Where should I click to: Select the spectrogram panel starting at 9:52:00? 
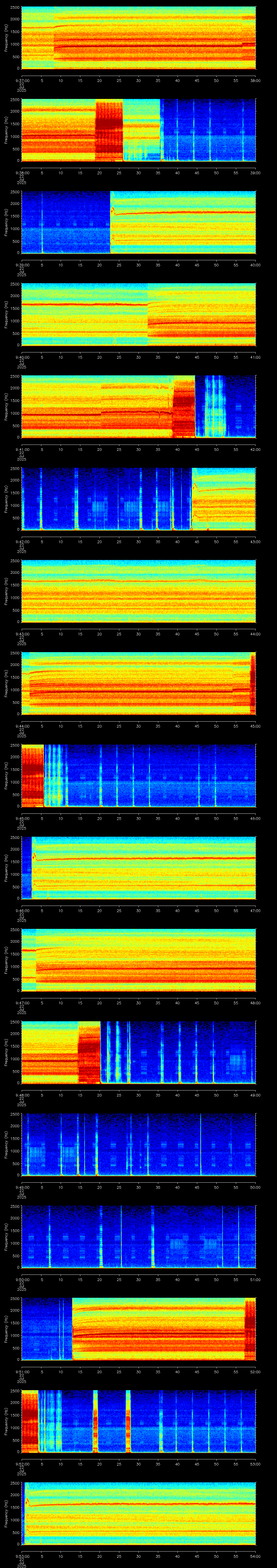(x=139, y=1421)
